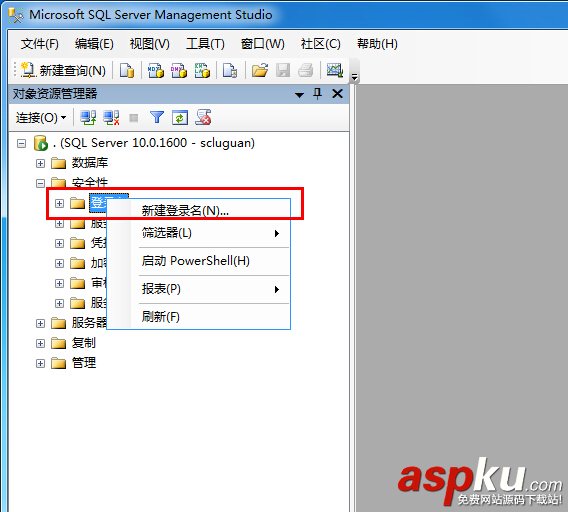Click the folder icon beside 复制
568x512 pixels.
point(58,343)
